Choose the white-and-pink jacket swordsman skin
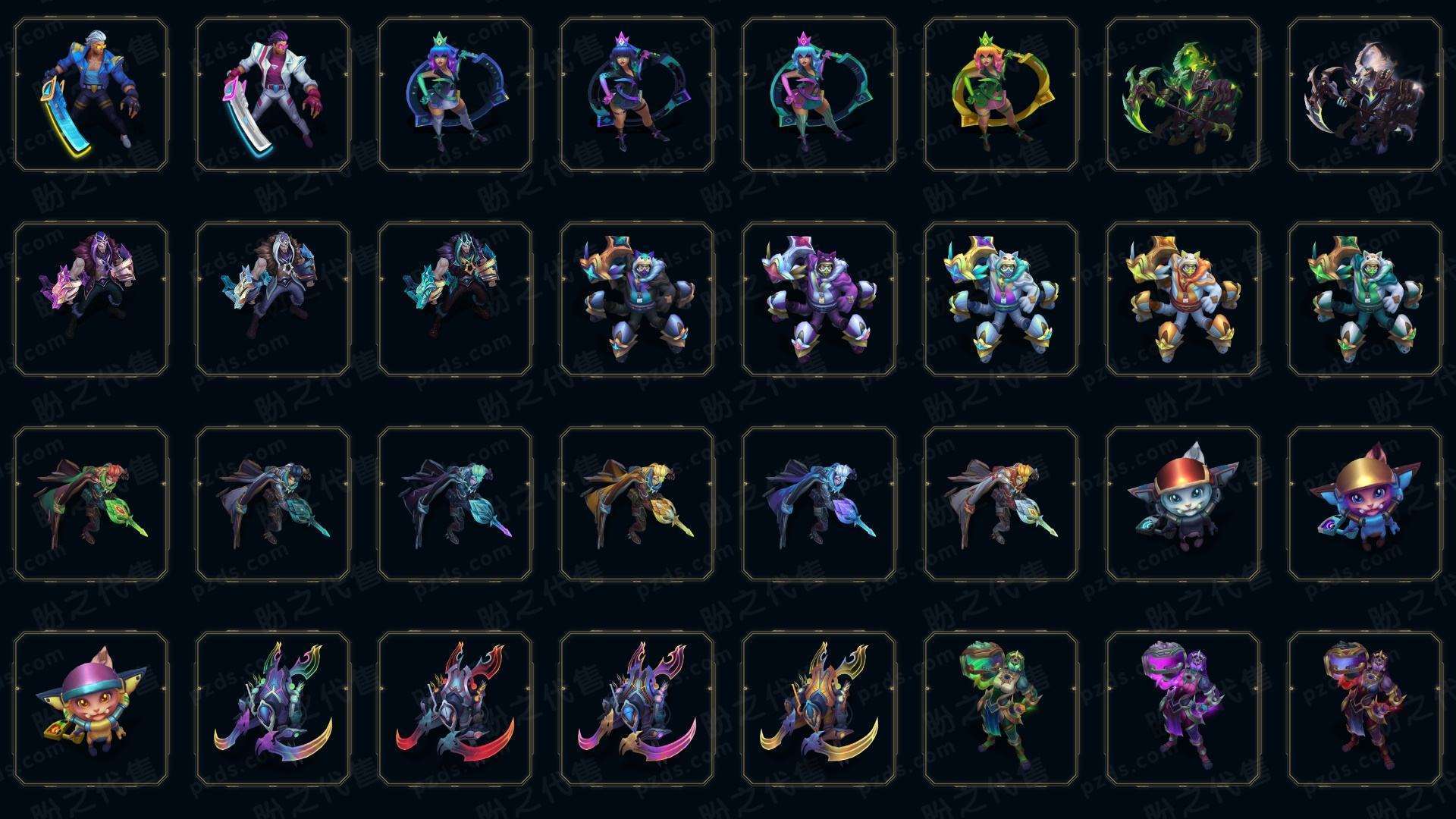The width and height of the screenshot is (1456, 819). 273,94
